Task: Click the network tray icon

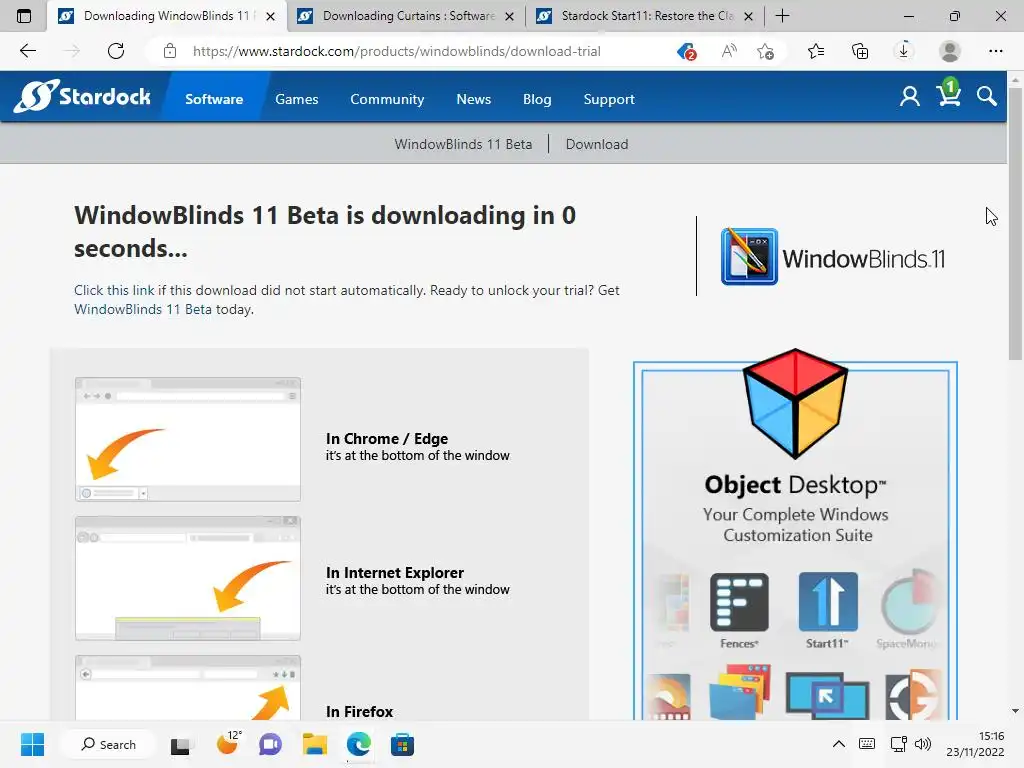Action: 898,744
